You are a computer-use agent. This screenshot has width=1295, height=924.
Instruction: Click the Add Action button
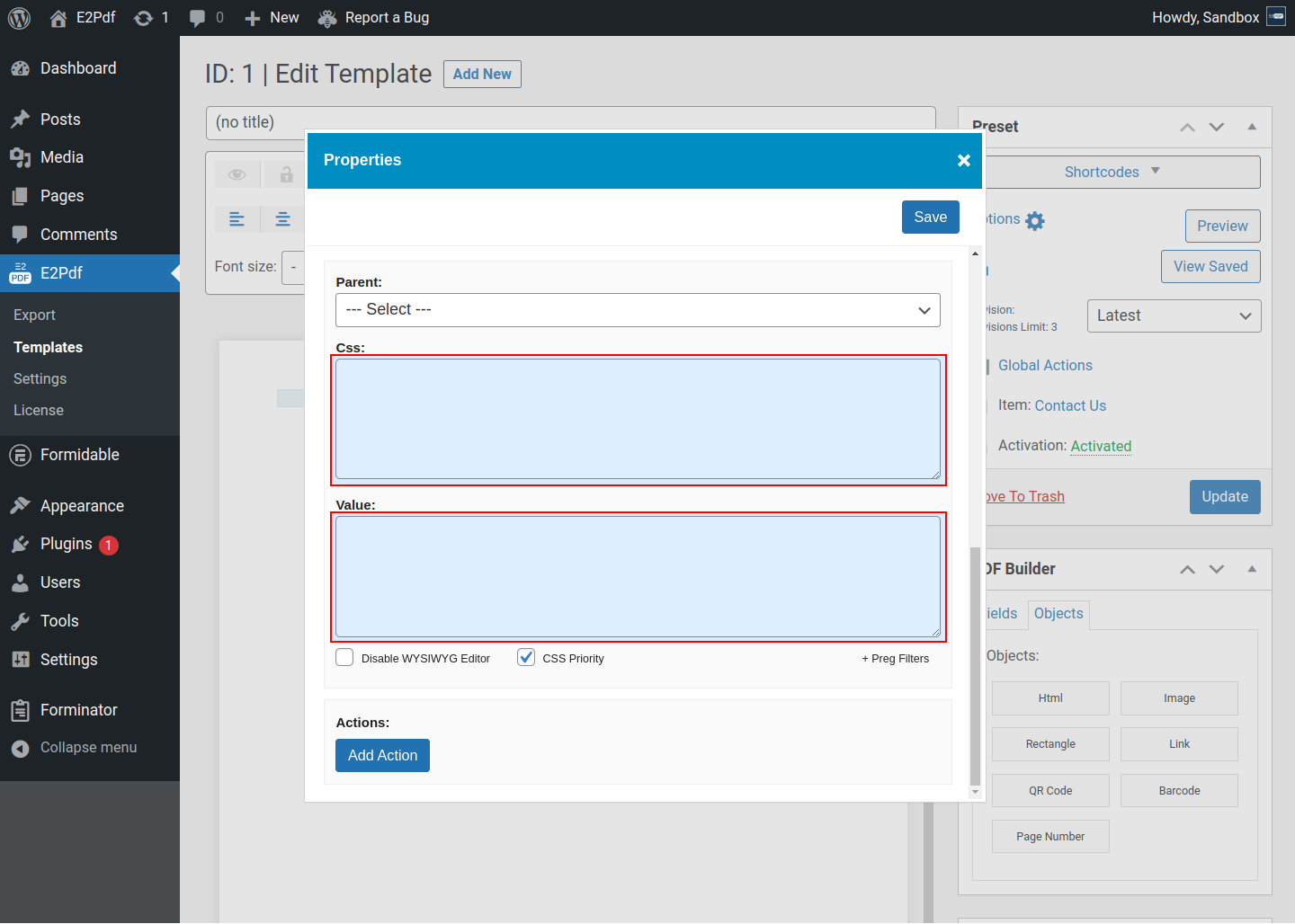(x=382, y=756)
